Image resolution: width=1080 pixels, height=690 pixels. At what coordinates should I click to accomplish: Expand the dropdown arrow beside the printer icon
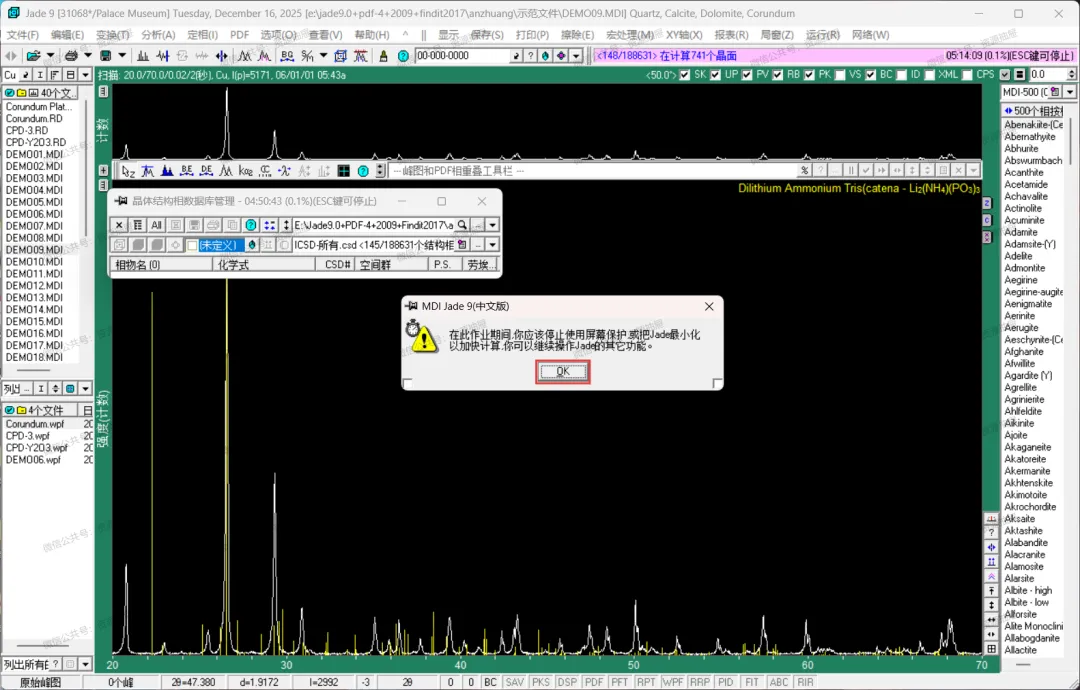[x=87, y=56]
